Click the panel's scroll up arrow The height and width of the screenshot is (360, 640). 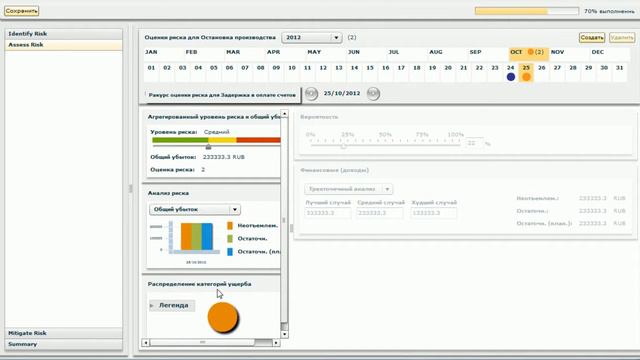click(x=284, y=113)
